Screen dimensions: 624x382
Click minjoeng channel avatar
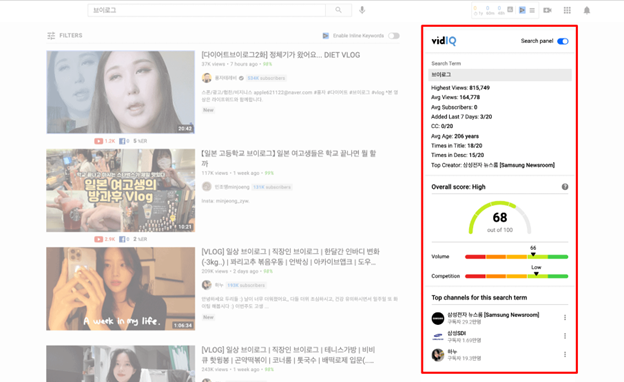pyautogui.click(x=207, y=187)
